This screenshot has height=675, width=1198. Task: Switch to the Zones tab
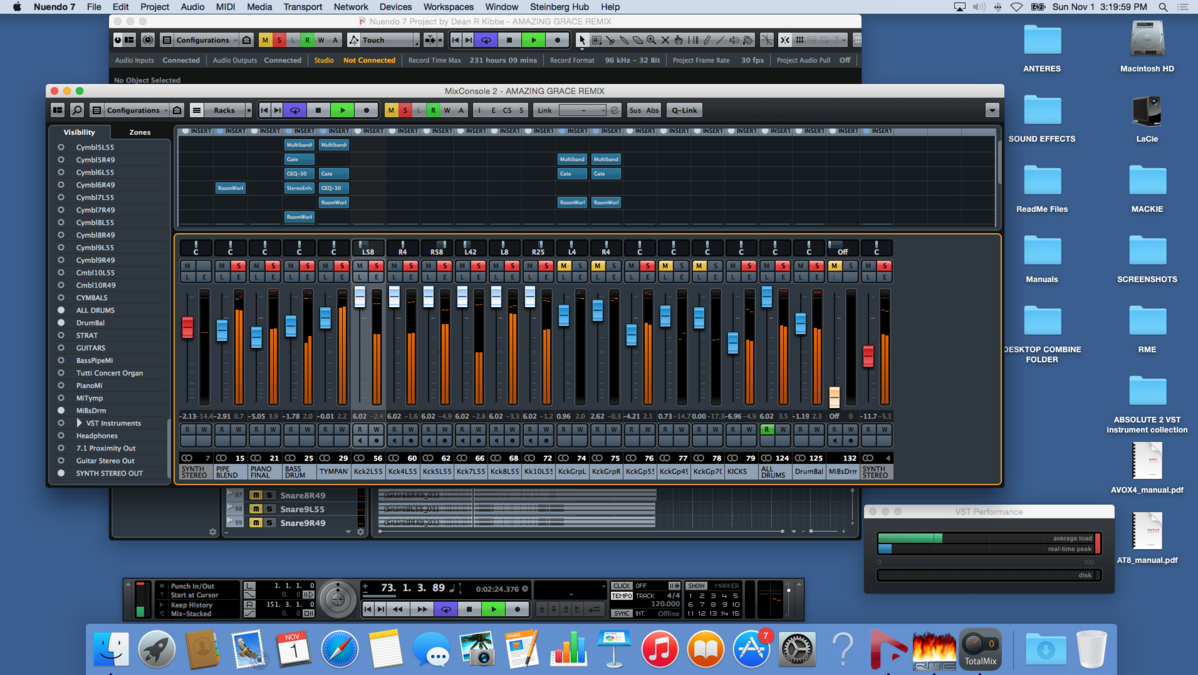(140, 132)
